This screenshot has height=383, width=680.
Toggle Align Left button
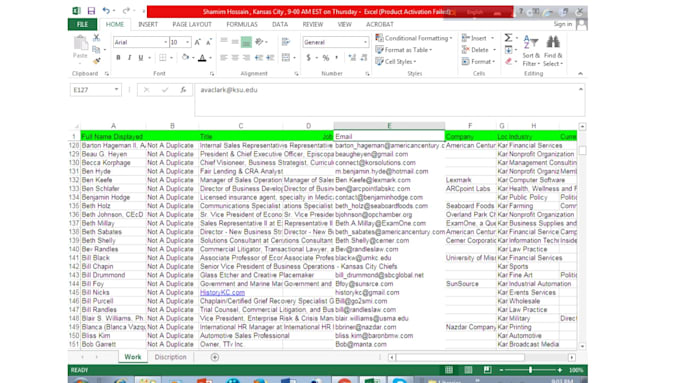pyautogui.click(x=224, y=58)
